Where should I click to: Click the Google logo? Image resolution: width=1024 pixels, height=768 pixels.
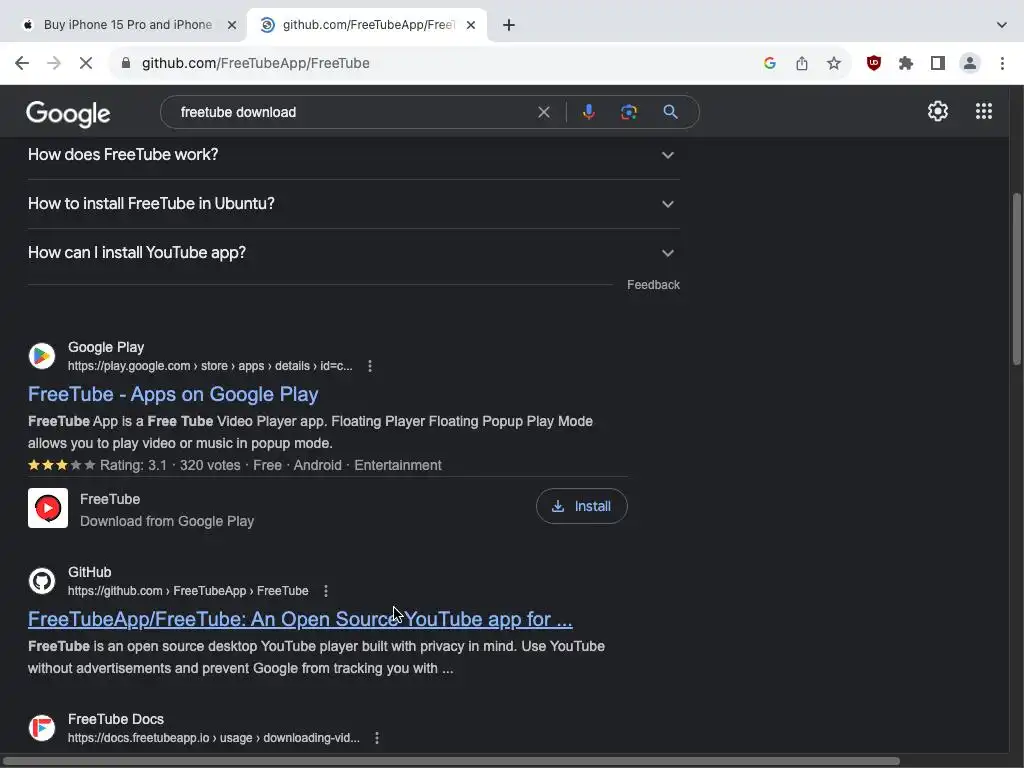point(68,114)
